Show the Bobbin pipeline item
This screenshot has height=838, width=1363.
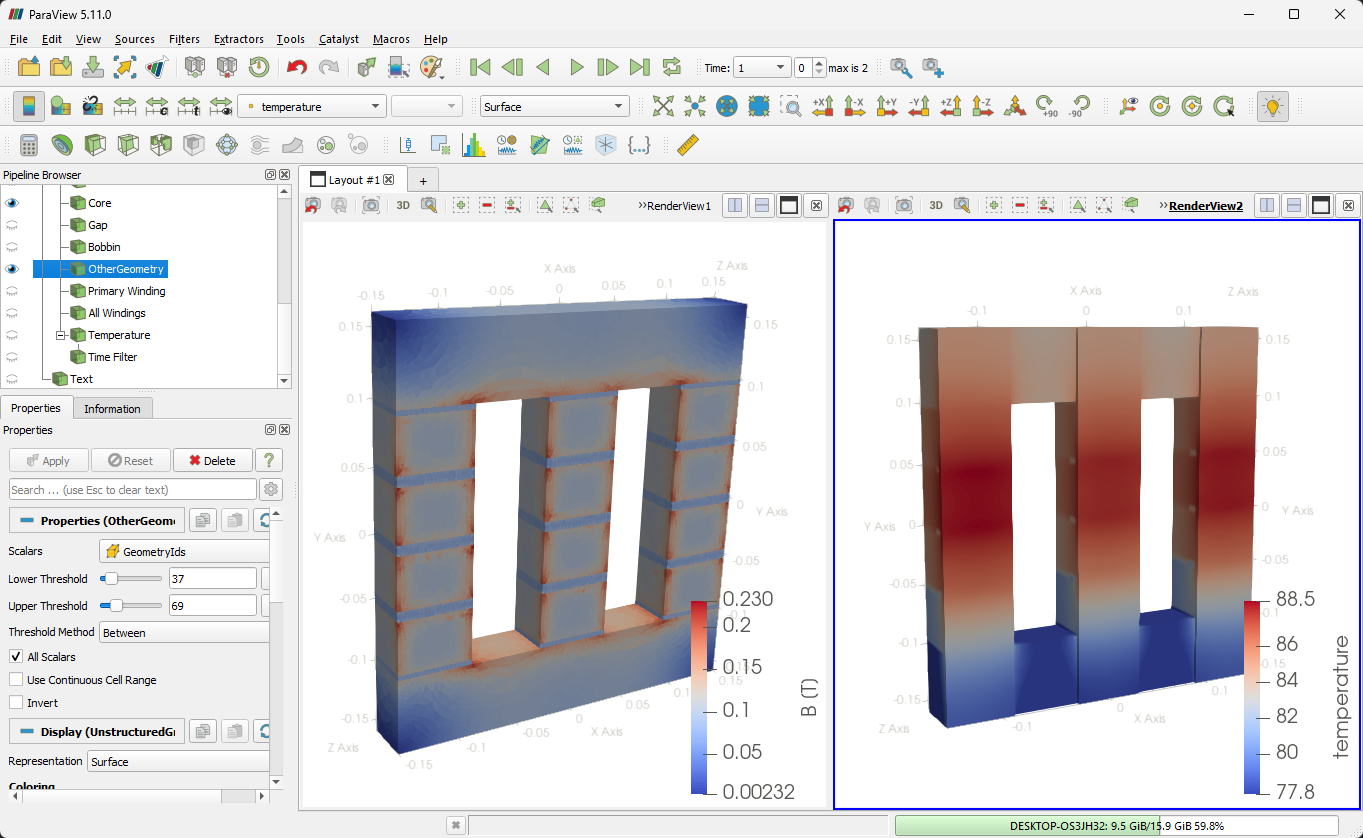click(x=13, y=247)
